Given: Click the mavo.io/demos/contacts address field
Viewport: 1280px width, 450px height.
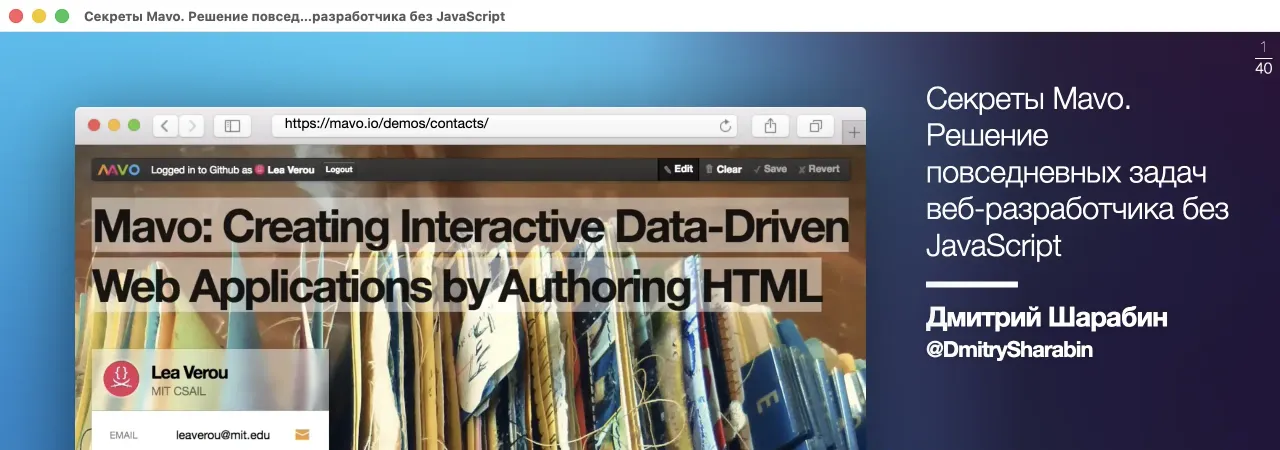Looking at the screenshot, I should click(505, 125).
